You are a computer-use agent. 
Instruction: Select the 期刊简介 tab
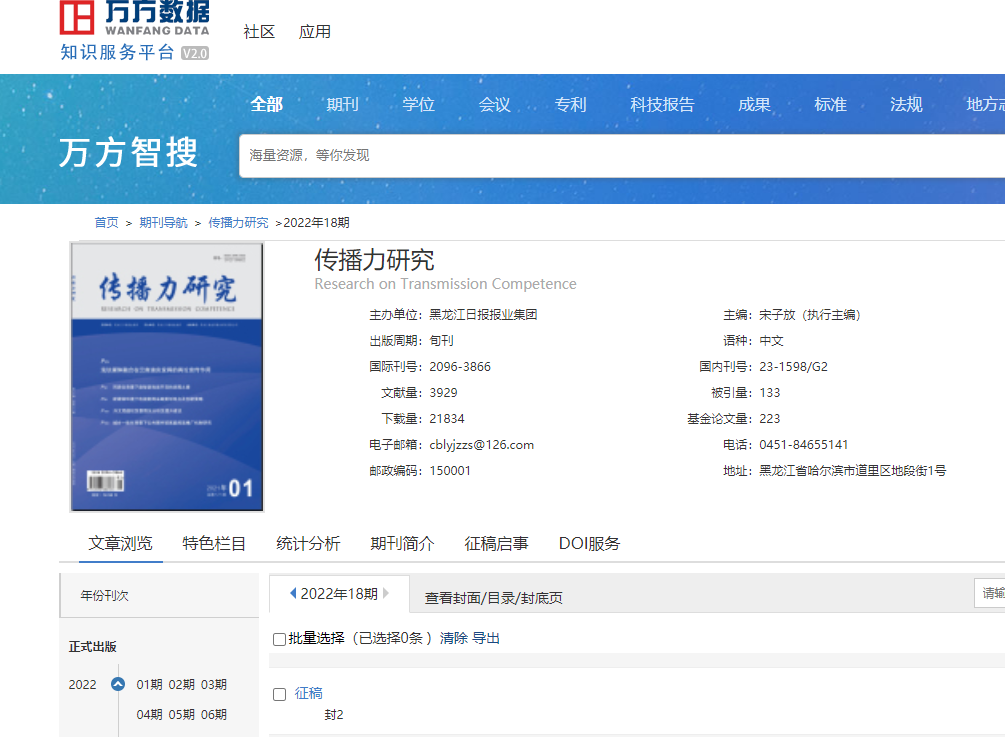(402, 544)
